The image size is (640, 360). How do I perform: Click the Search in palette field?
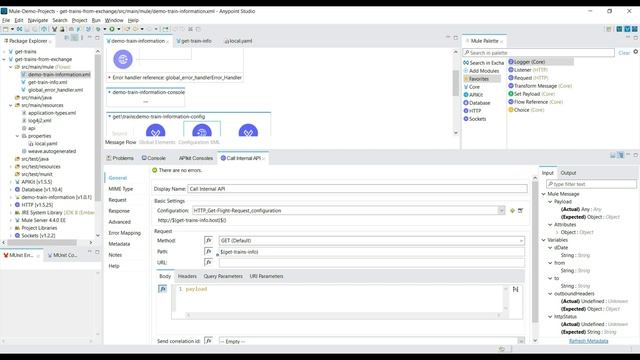tap(538, 53)
